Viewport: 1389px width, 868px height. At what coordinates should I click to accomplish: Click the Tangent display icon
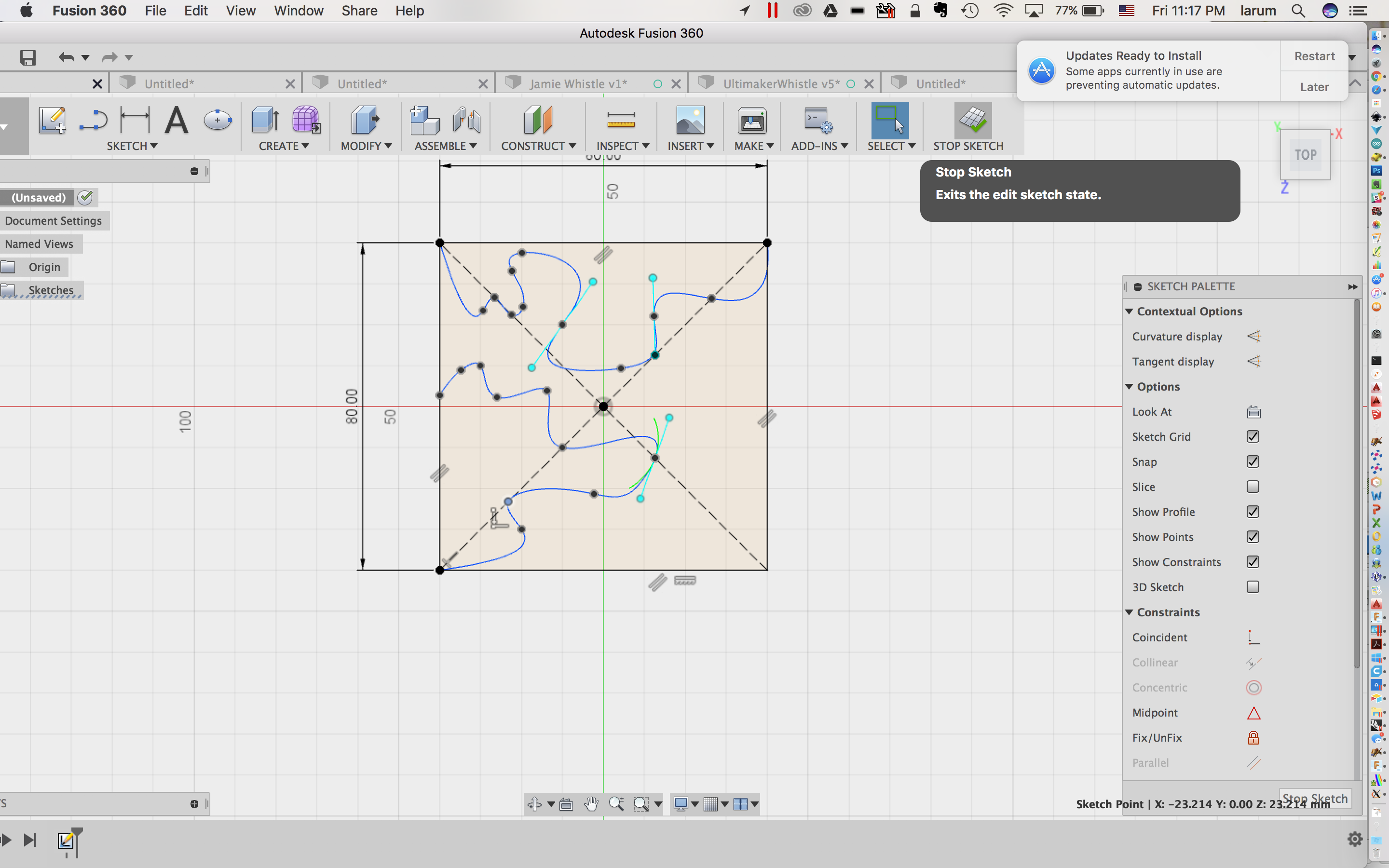coord(1253,362)
